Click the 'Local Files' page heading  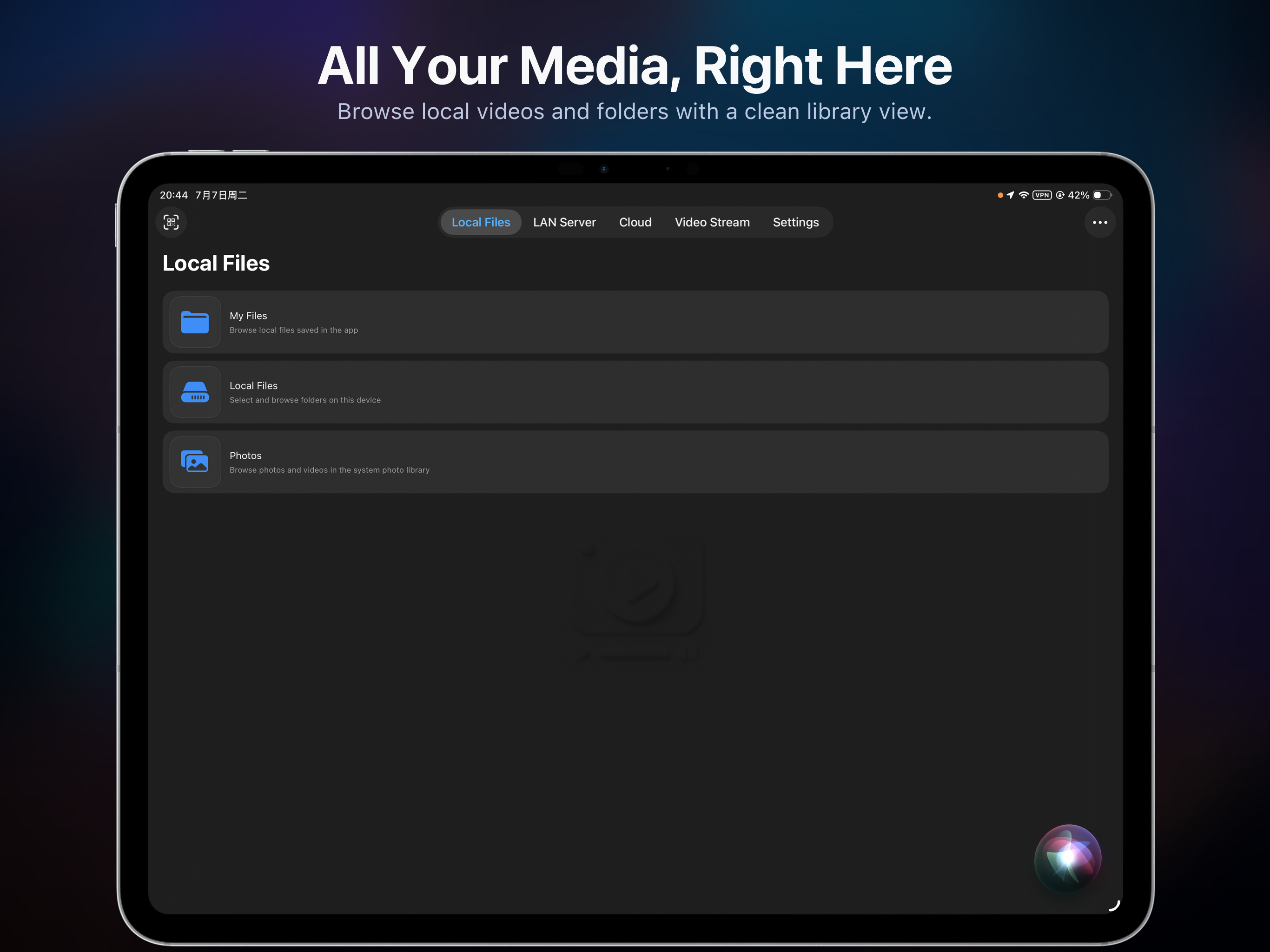point(216,263)
